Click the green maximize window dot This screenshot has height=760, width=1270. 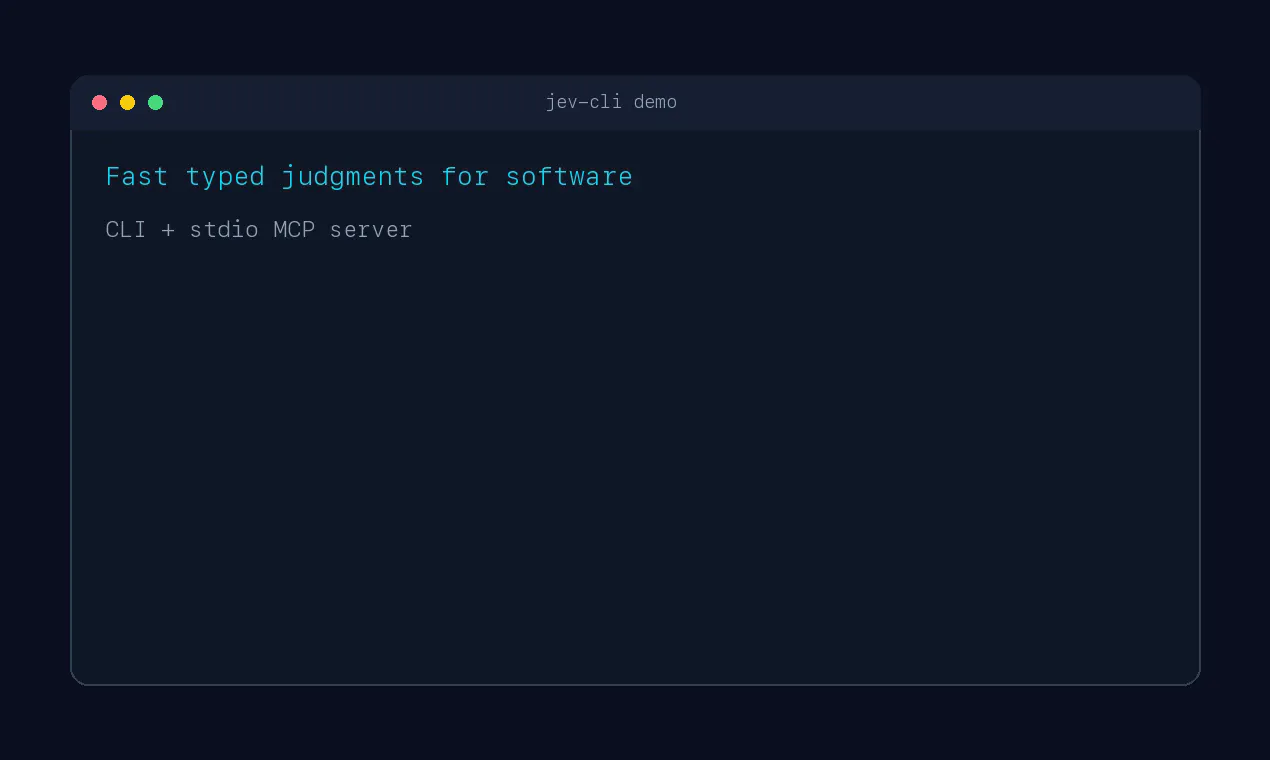pyautogui.click(x=155, y=102)
